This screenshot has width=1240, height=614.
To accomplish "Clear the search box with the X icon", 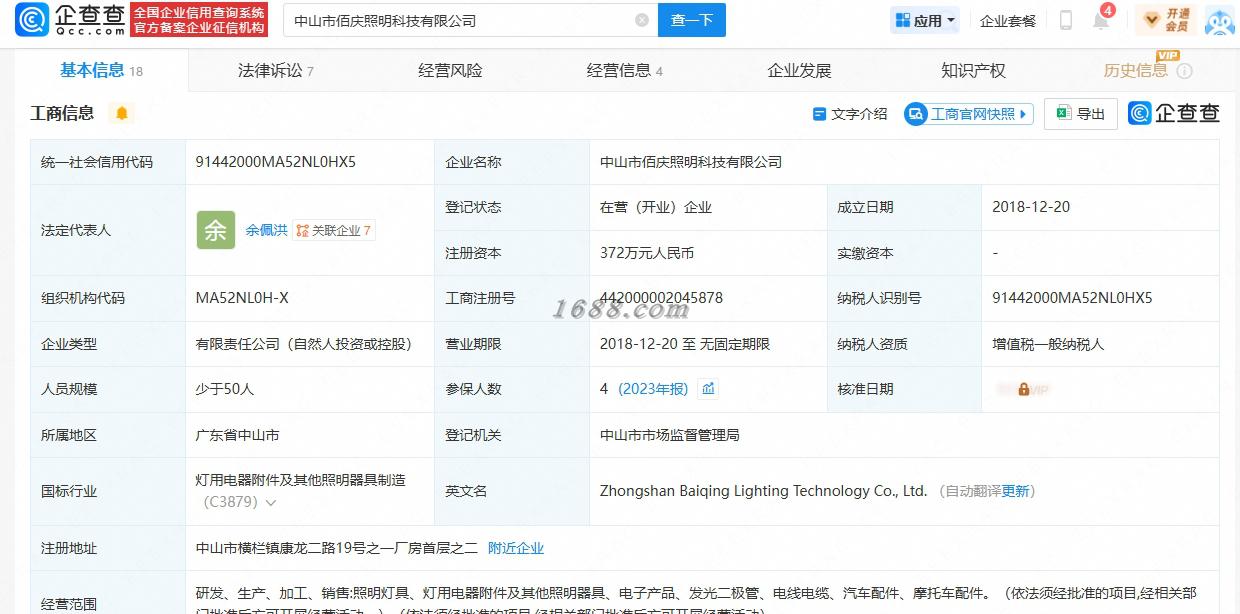I will pyautogui.click(x=642, y=20).
